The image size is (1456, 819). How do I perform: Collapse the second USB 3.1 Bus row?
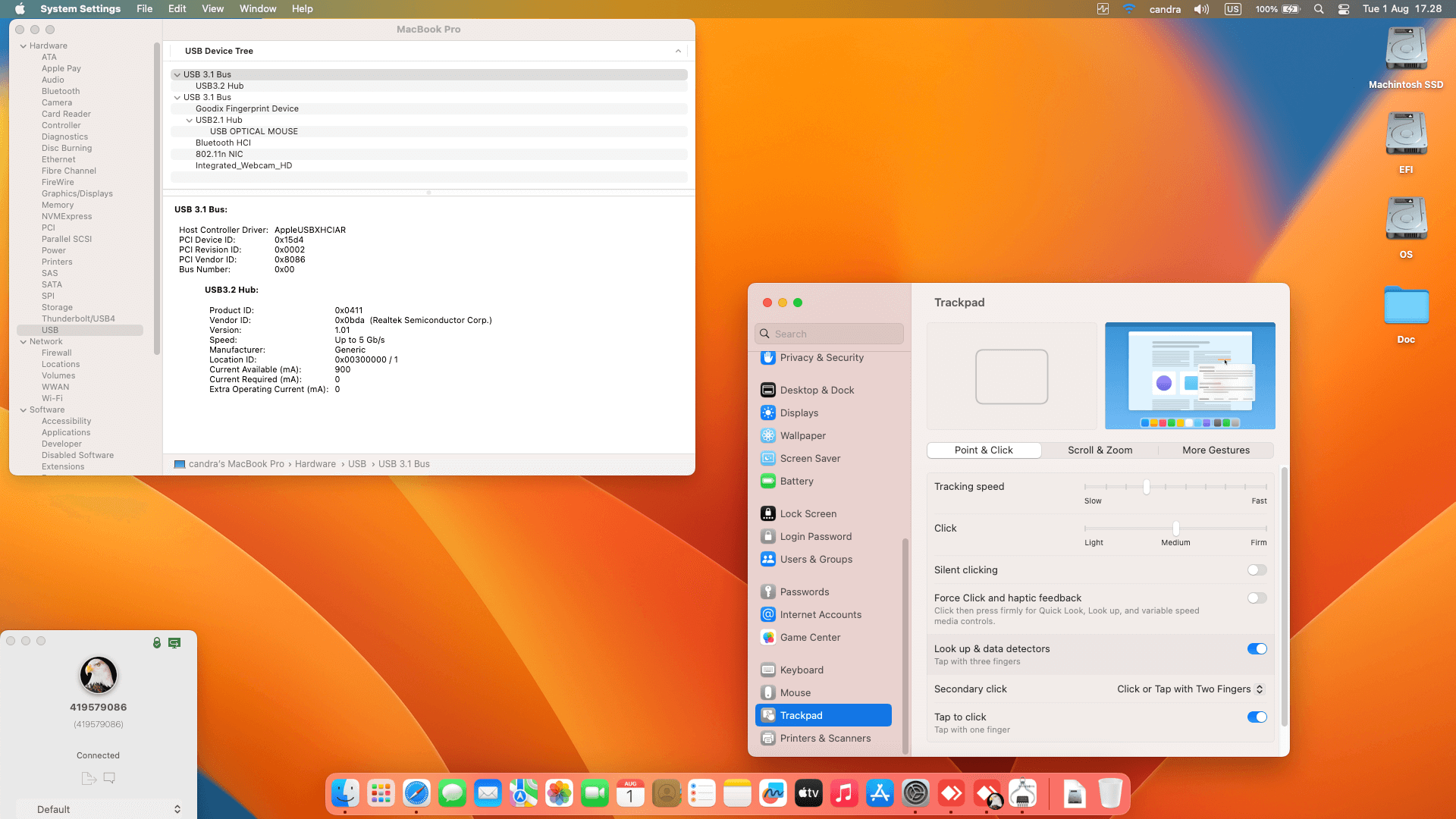click(x=177, y=97)
